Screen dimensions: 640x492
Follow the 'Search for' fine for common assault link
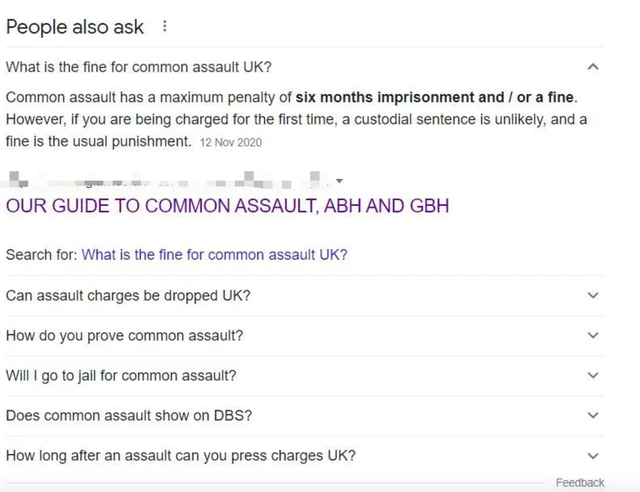[x=214, y=255]
